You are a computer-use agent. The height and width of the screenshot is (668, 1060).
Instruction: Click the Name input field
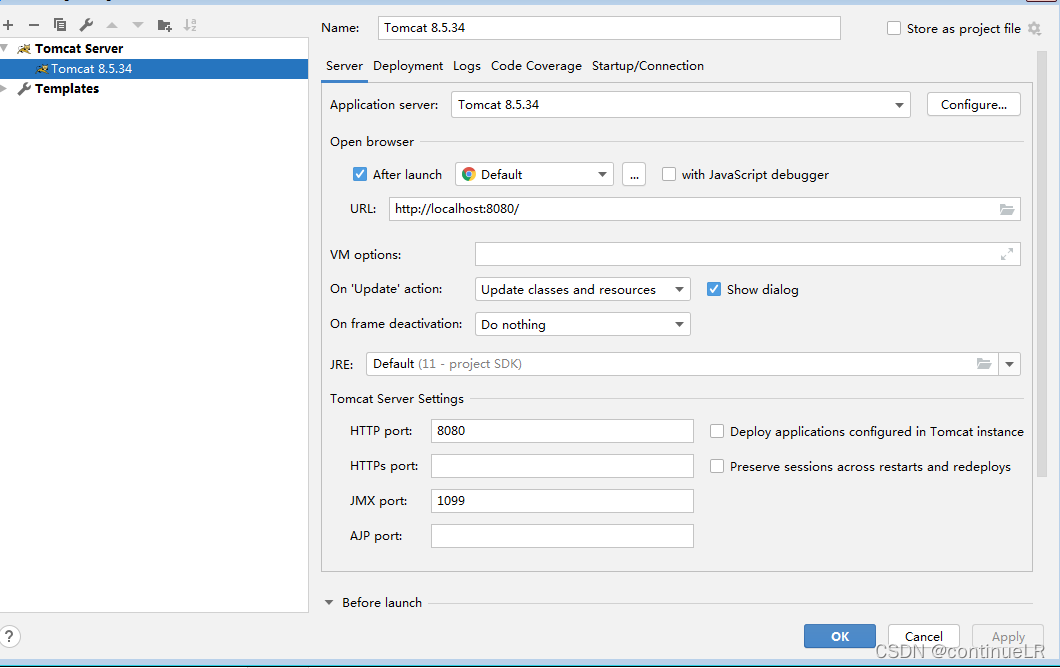[x=609, y=28]
